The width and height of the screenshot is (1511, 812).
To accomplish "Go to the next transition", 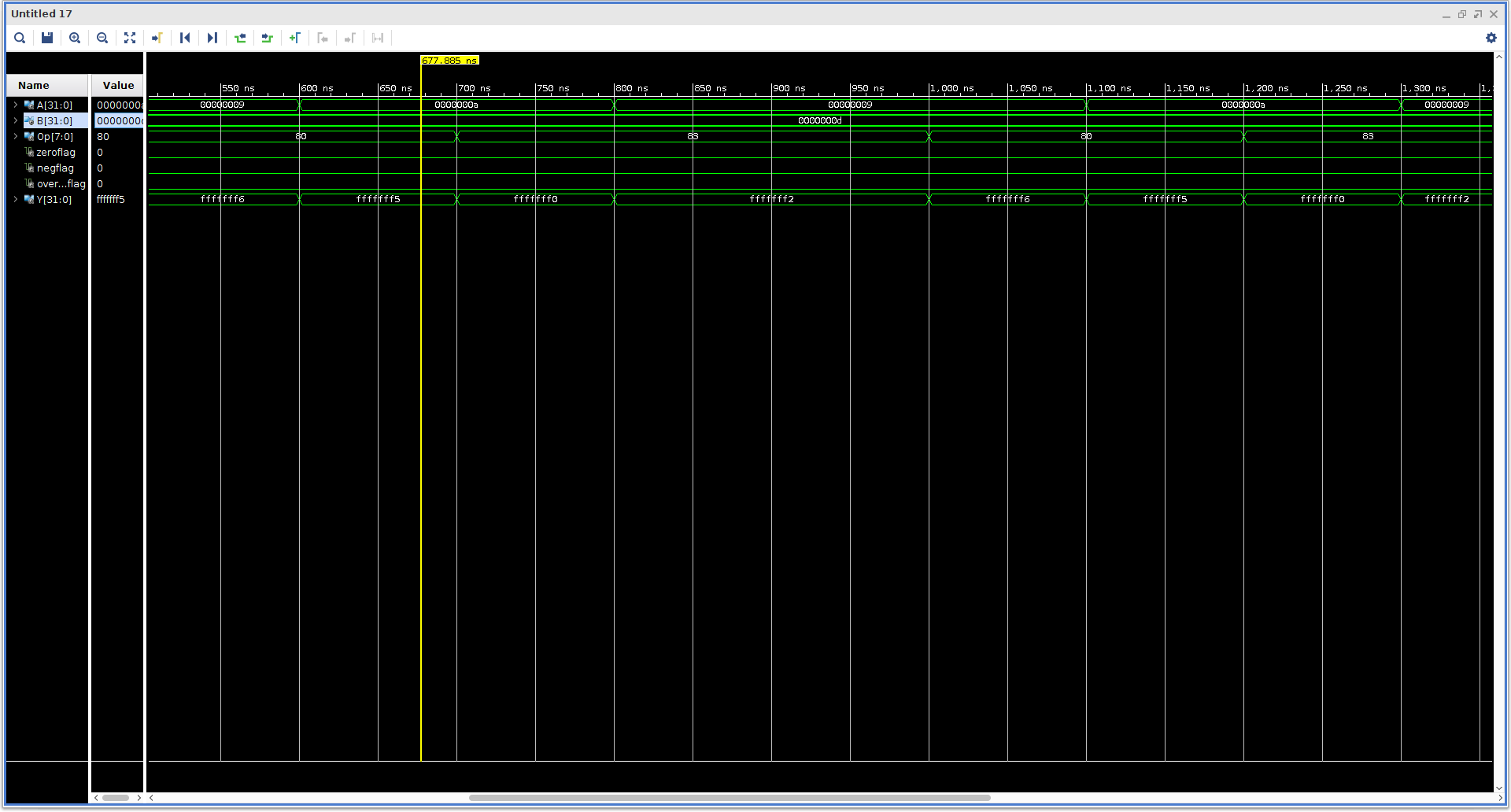I will coord(268,38).
